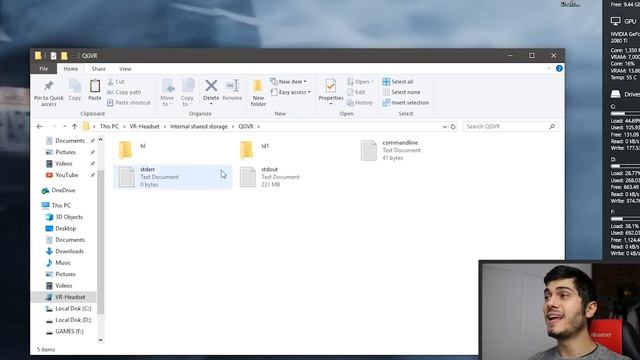Click Cut in the Clipboard group

[116, 82]
